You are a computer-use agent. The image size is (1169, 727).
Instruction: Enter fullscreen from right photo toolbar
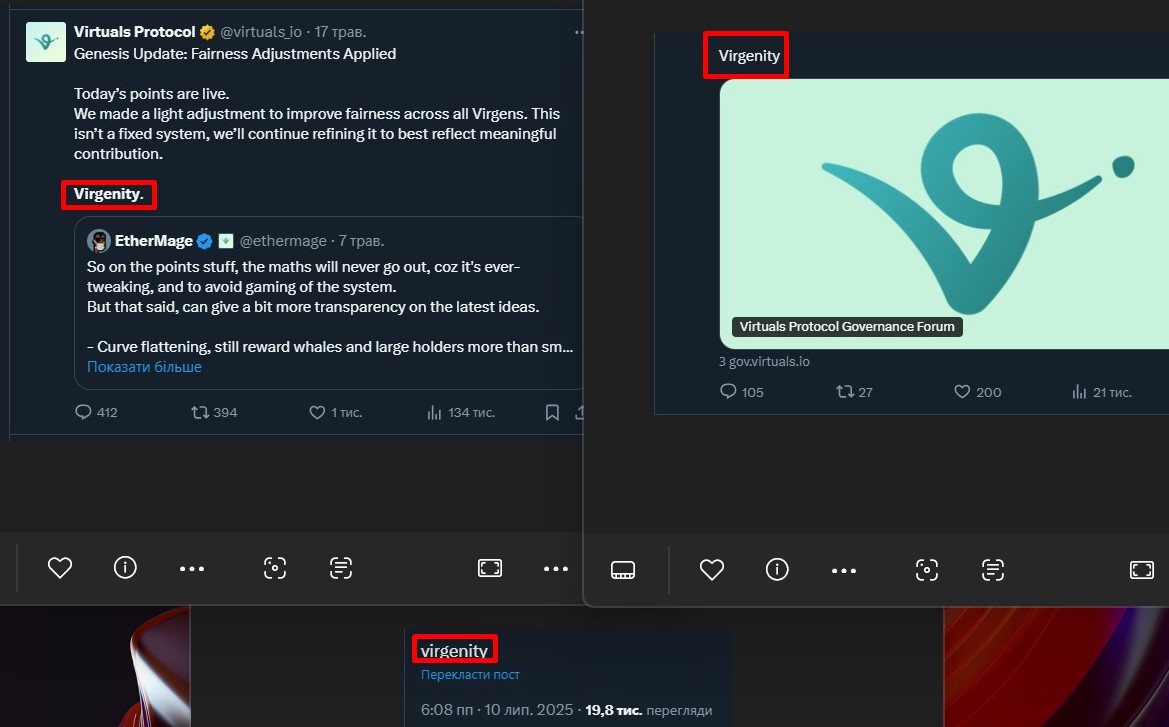coord(1141,570)
